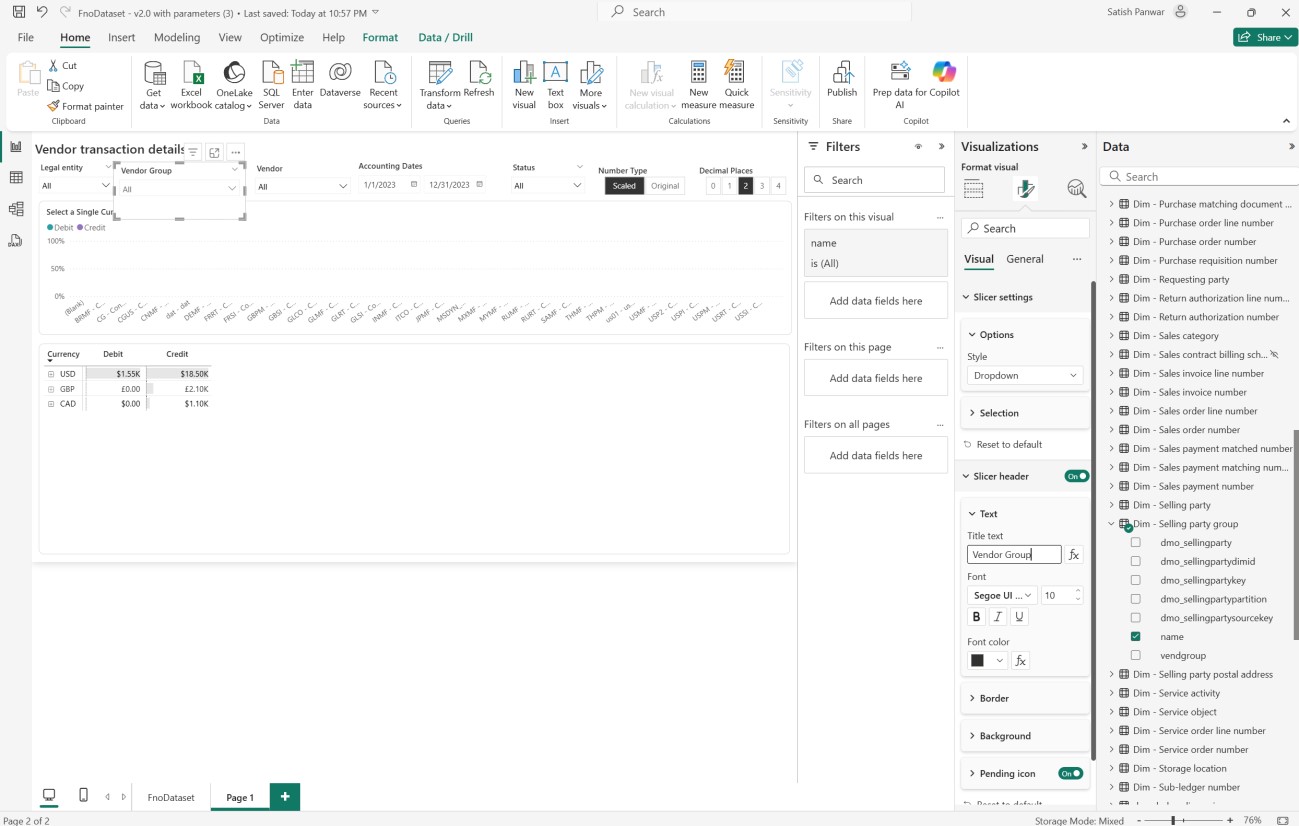Click Bold button for title font
Image resolution: width=1299 pixels, height=826 pixels.
pos(977,617)
